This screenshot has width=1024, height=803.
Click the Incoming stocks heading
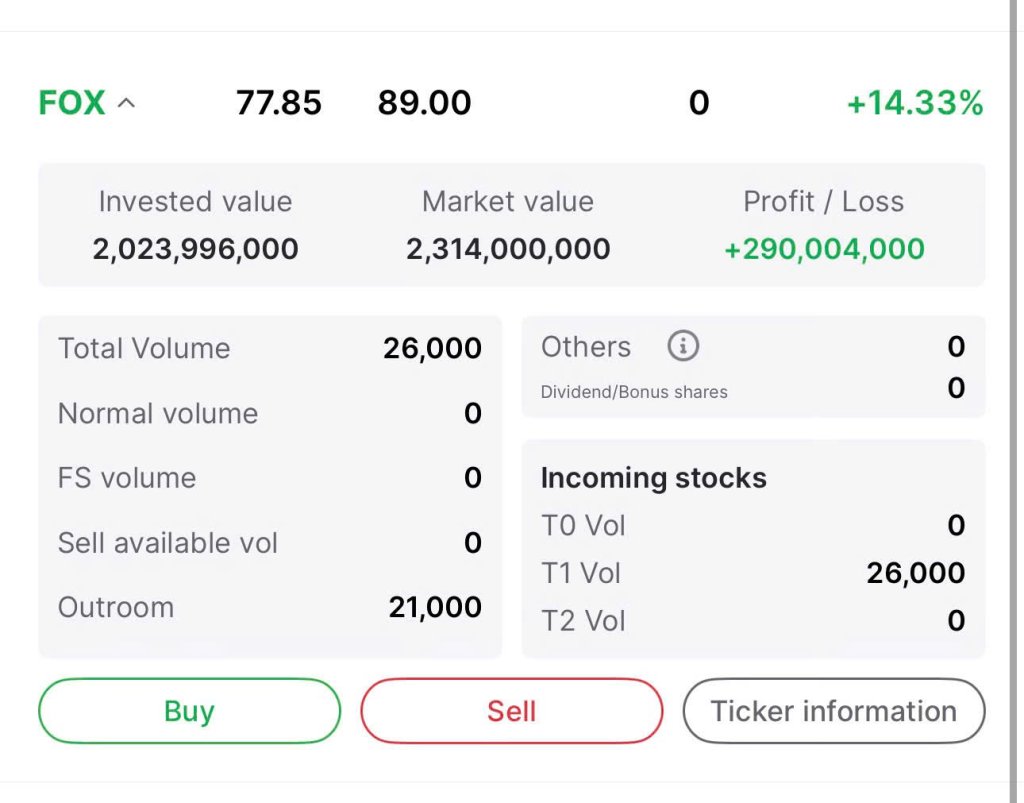[x=654, y=478]
